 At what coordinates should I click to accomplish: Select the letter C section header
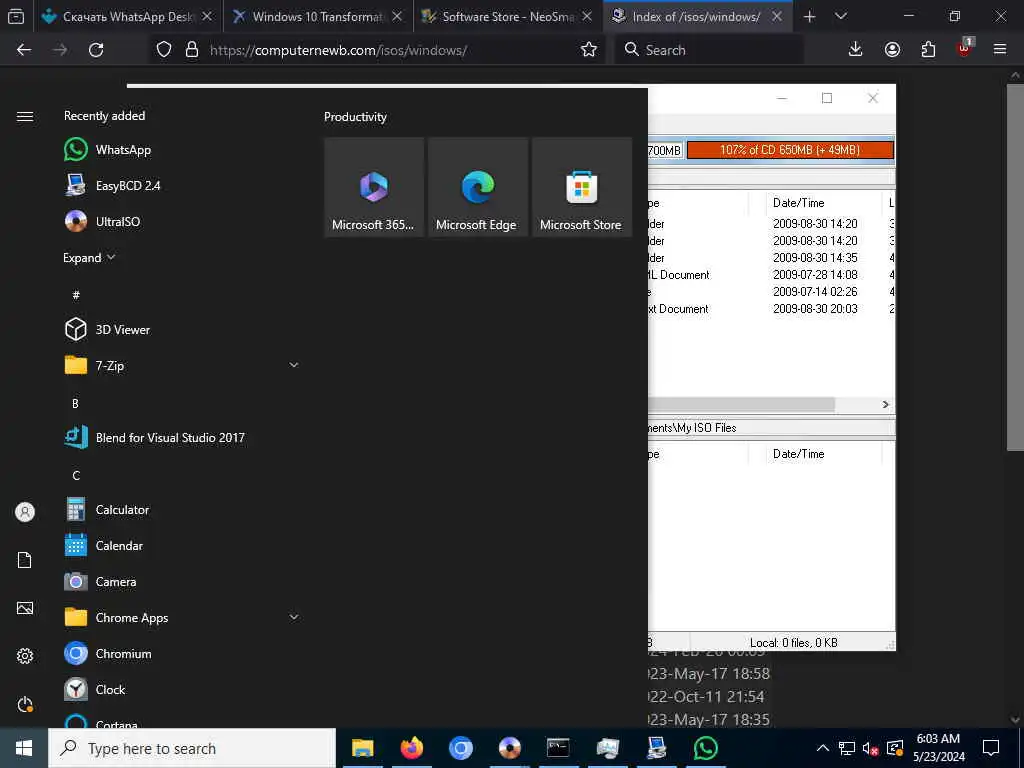[76, 475]
